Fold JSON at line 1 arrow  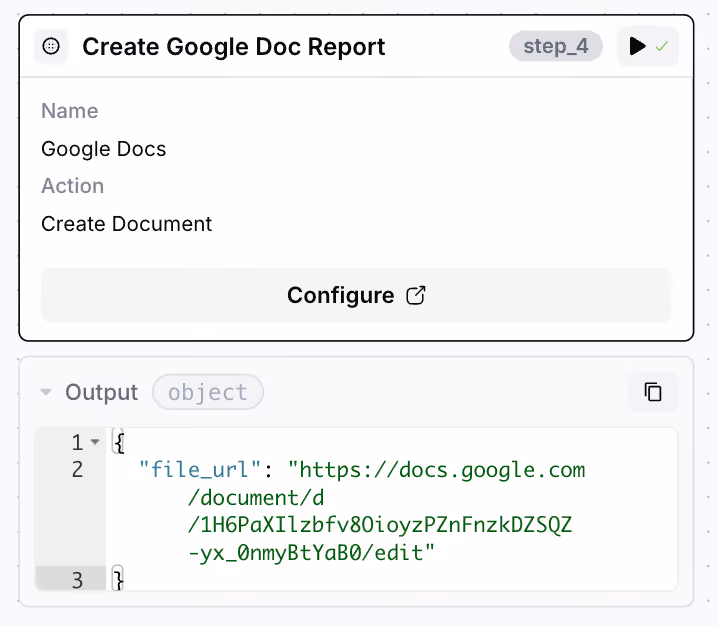point(95,442)
